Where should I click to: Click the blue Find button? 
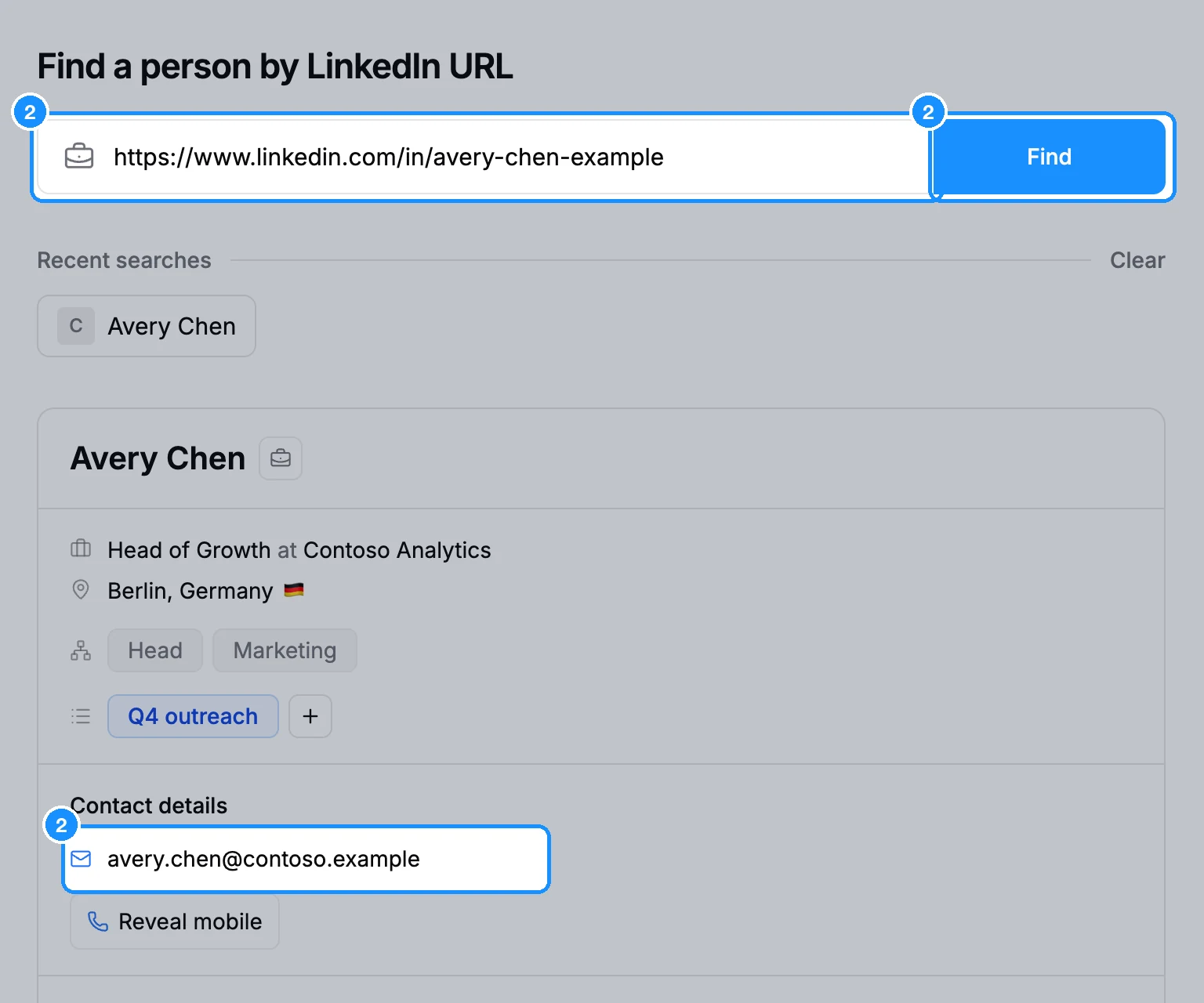[x=1049, y=157]
